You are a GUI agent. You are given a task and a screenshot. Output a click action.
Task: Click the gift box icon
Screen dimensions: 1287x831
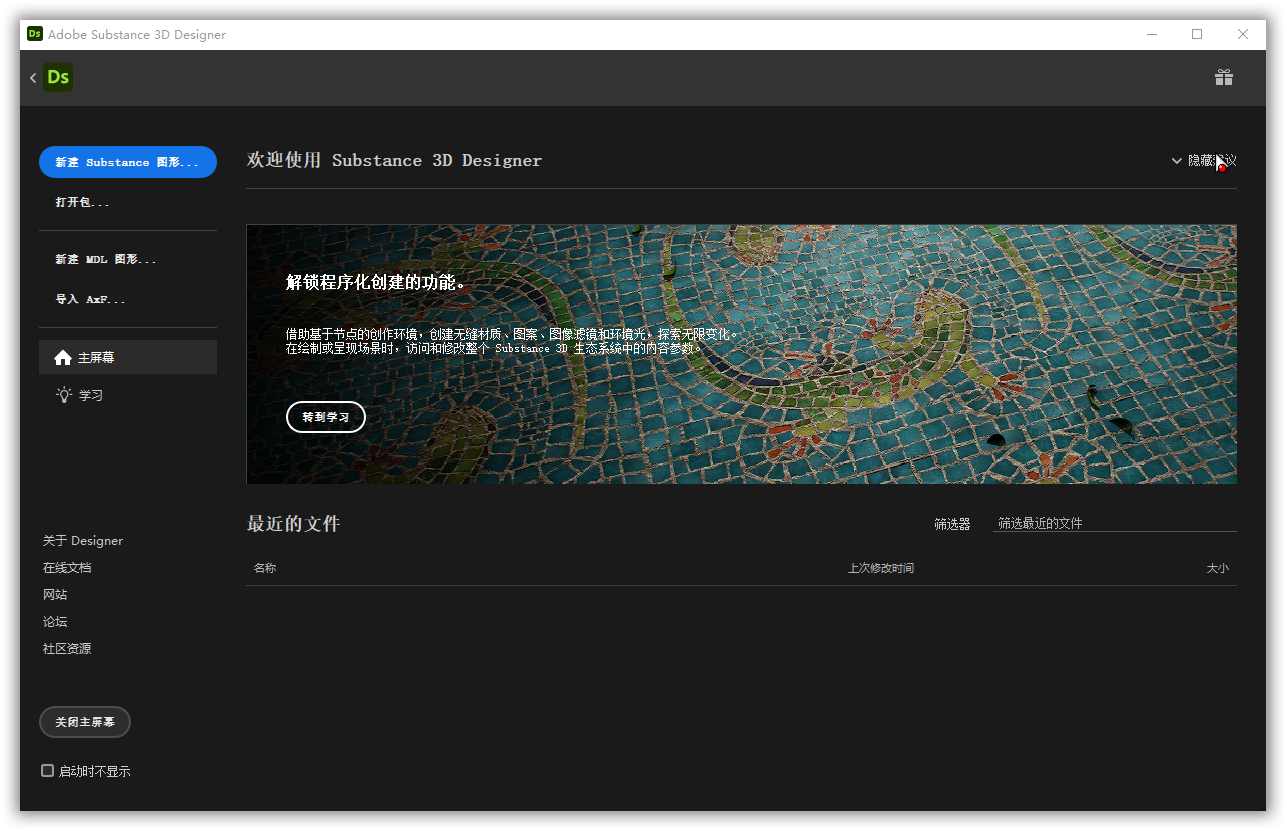(1223, 77)
